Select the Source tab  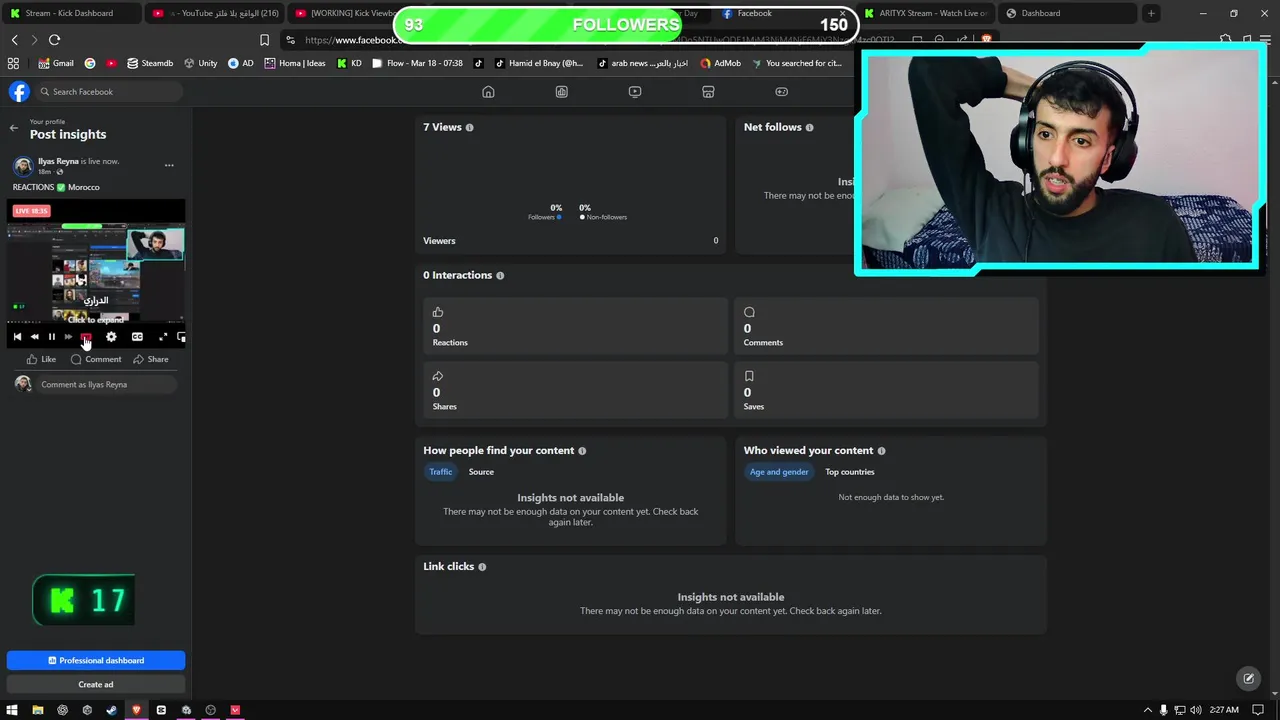coord(481,472)
